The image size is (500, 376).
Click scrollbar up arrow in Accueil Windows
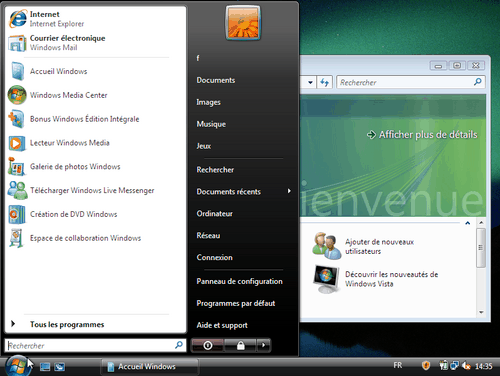(481, 222)
